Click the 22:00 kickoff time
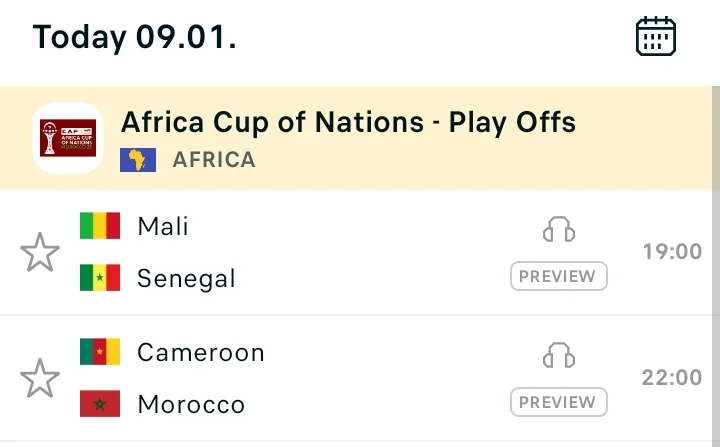 coord(672,378)
